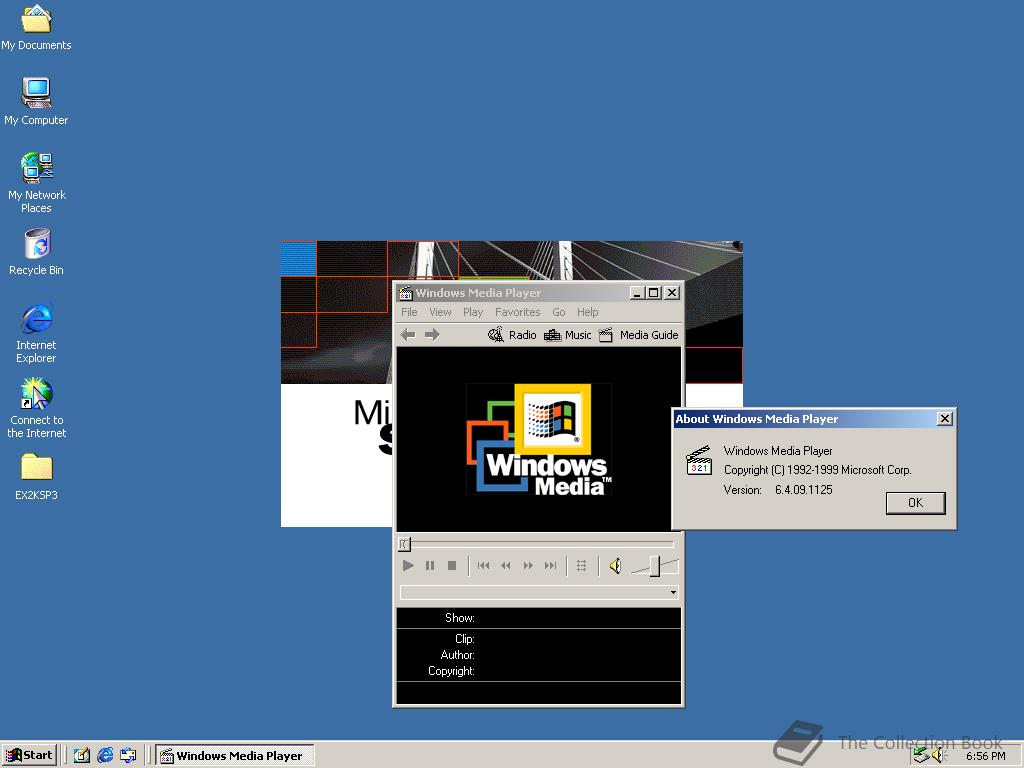Click the system tray volume icon
The image size is (1024, 768).
(938, 756)
